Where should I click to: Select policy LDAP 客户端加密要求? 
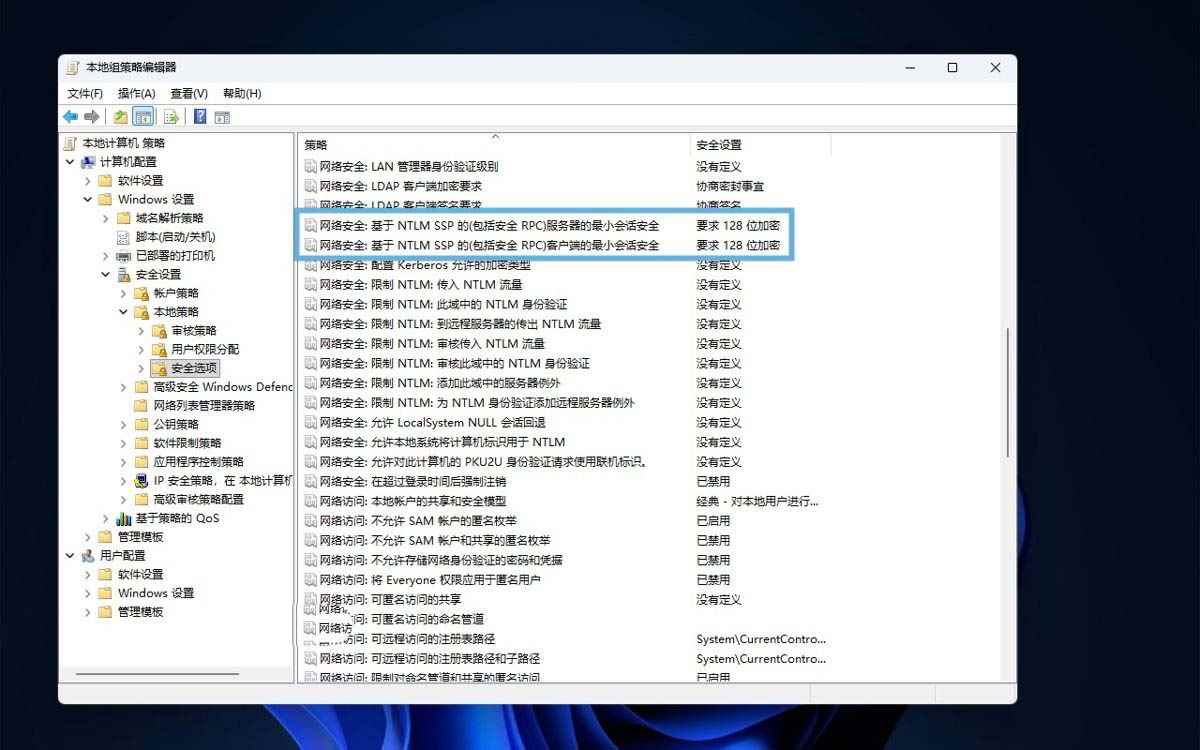coord(400,186)
